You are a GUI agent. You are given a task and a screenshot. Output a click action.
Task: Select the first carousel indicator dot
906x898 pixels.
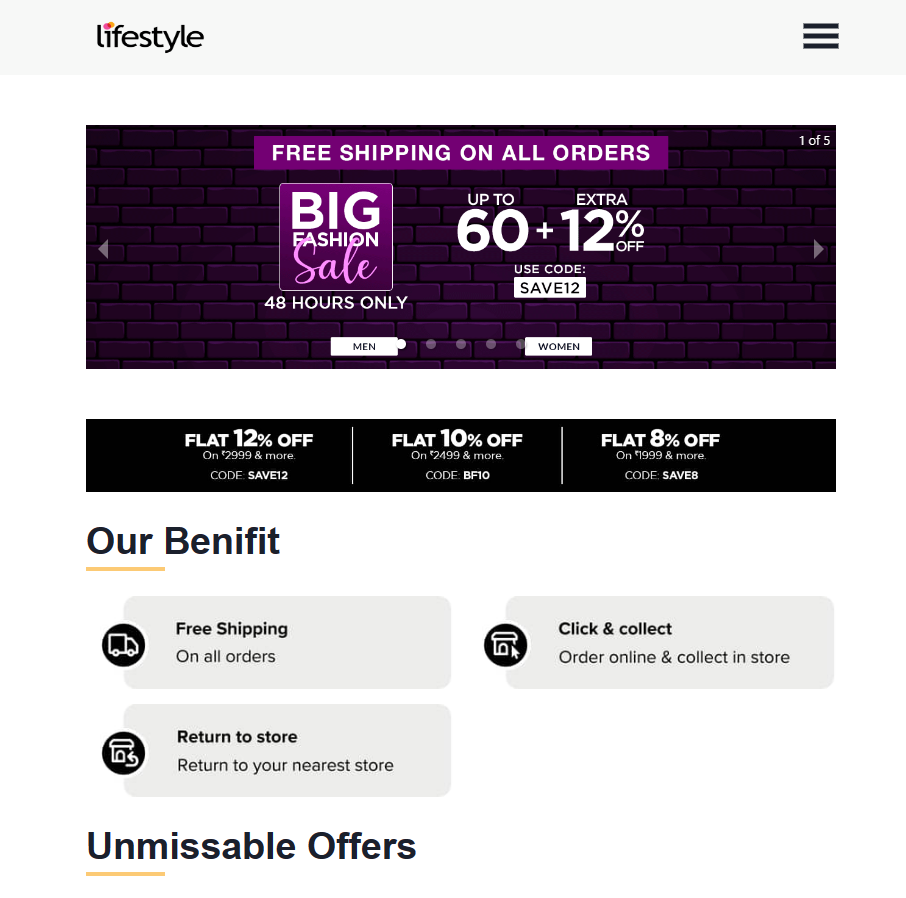click(401, 344)
